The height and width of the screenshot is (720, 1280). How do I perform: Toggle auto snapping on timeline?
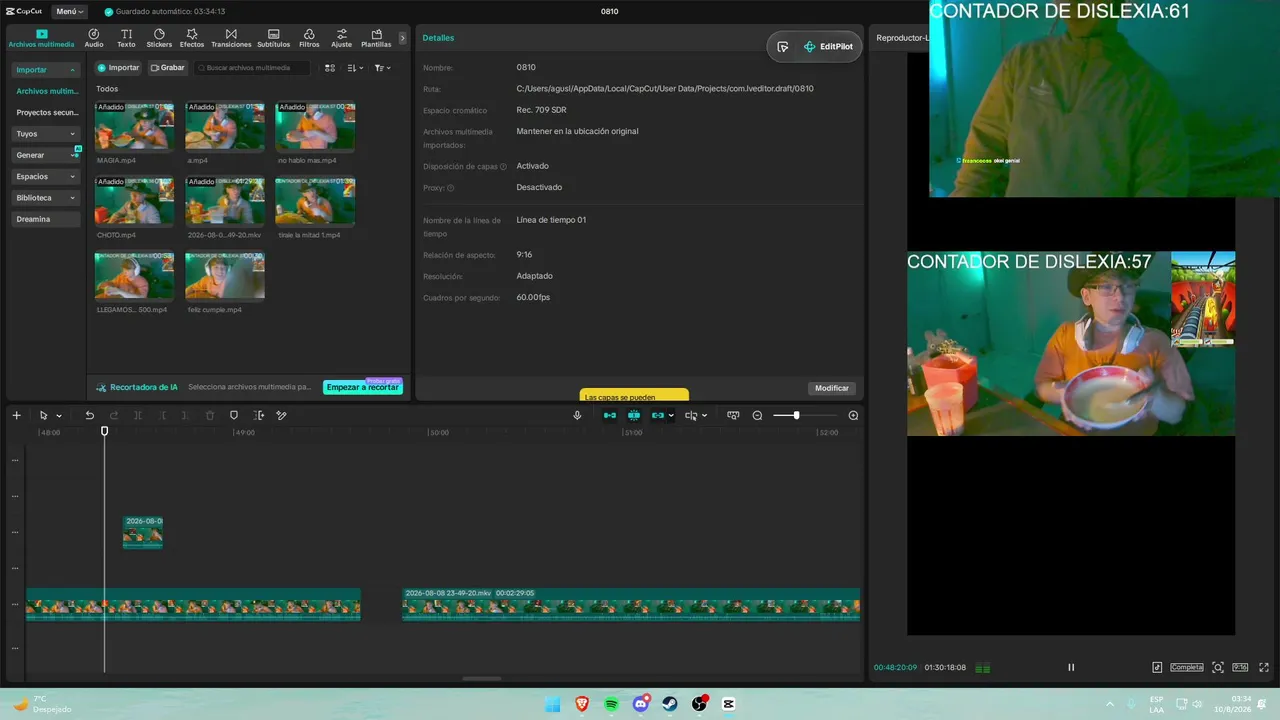click(x=634, y=415)
